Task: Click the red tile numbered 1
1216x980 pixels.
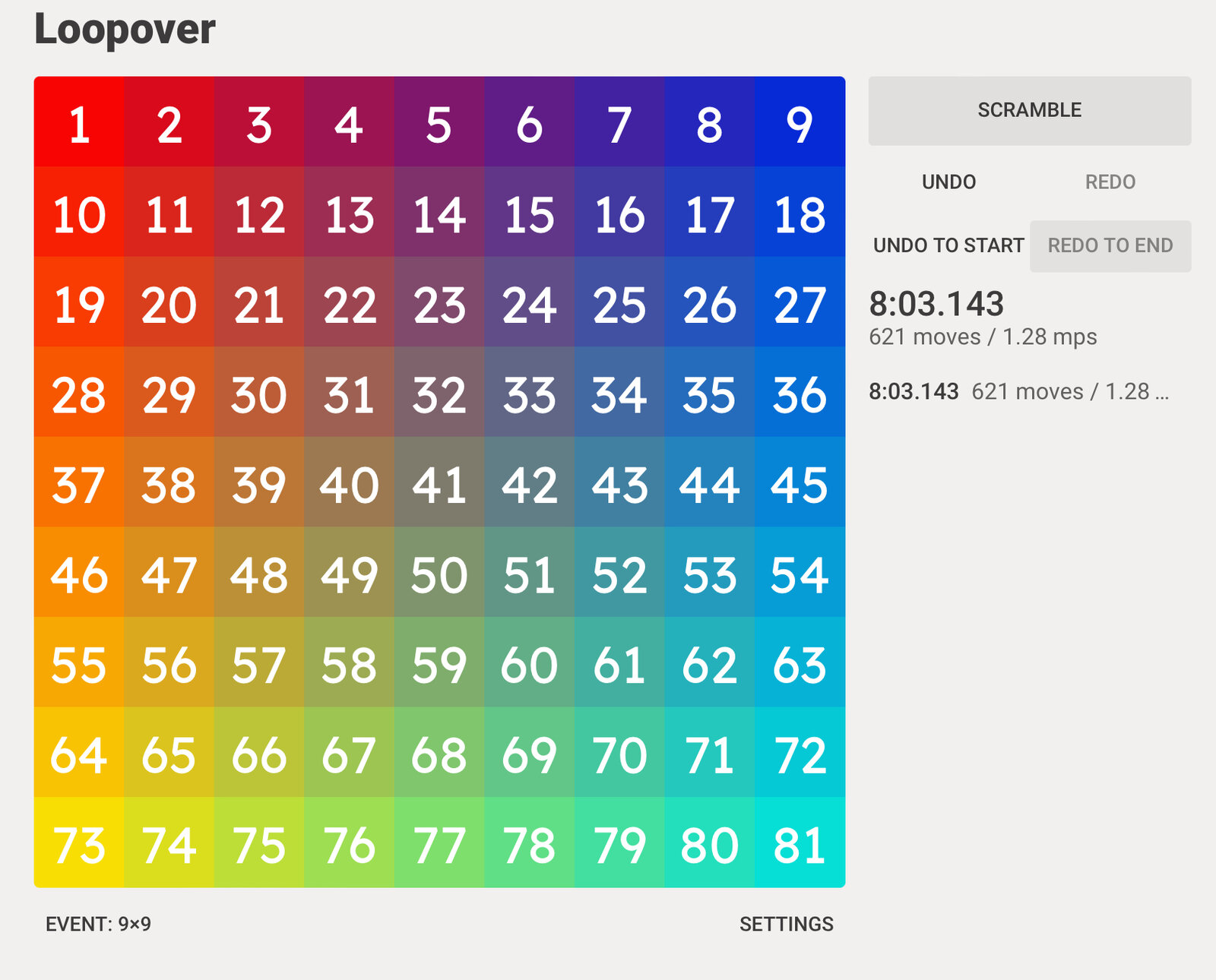Action: 79,122
